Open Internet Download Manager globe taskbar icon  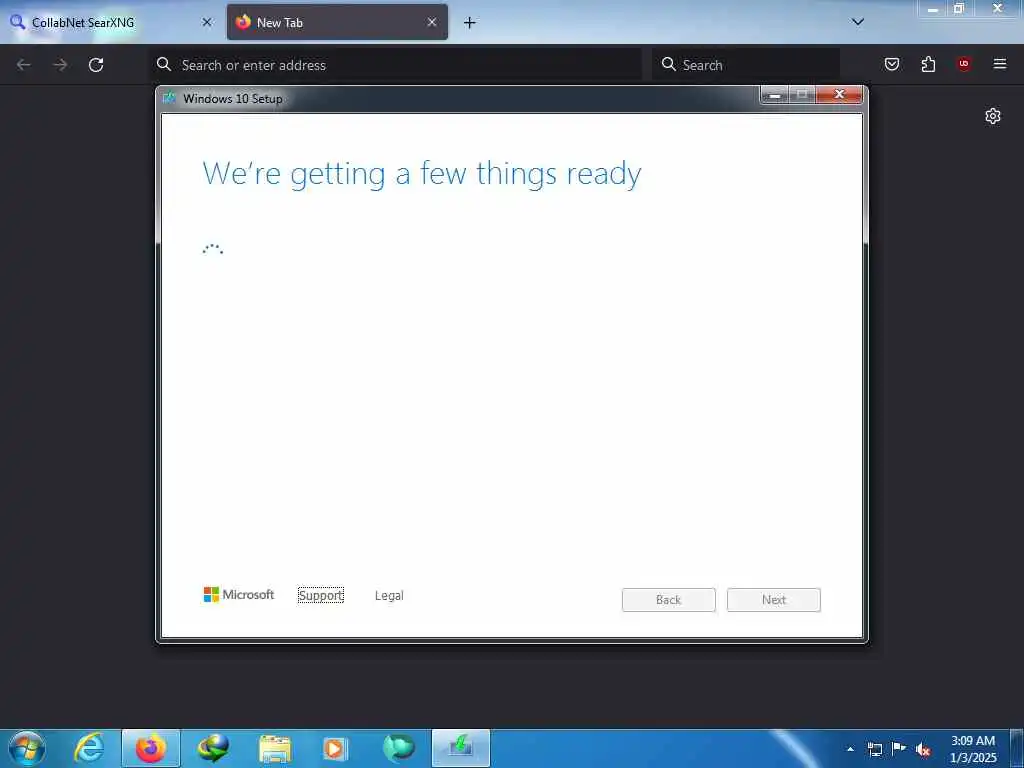point(213,748)
